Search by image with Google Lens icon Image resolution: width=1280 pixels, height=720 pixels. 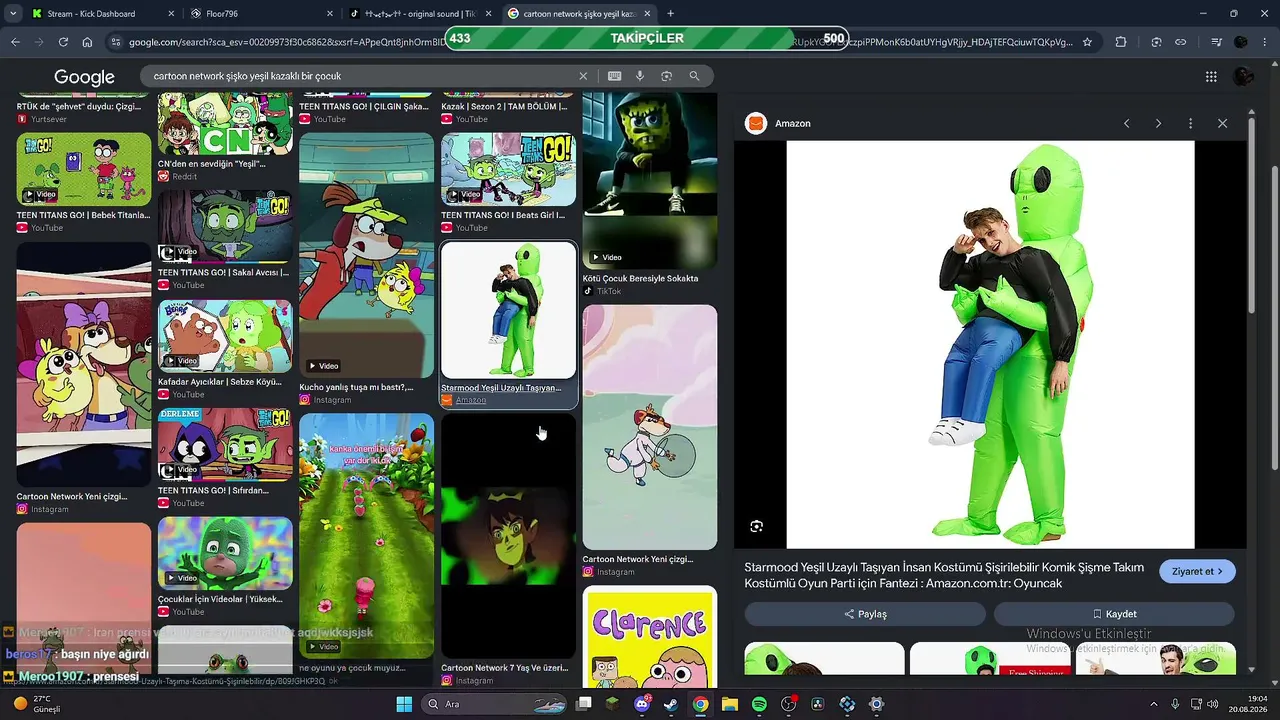666,76
